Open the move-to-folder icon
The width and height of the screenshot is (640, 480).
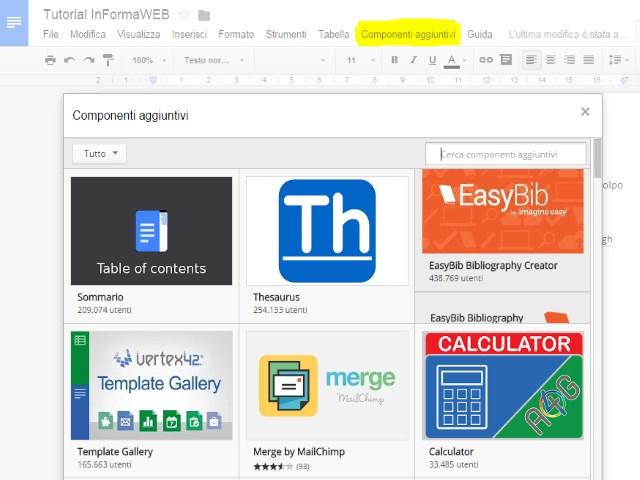[x=204, y=16]
